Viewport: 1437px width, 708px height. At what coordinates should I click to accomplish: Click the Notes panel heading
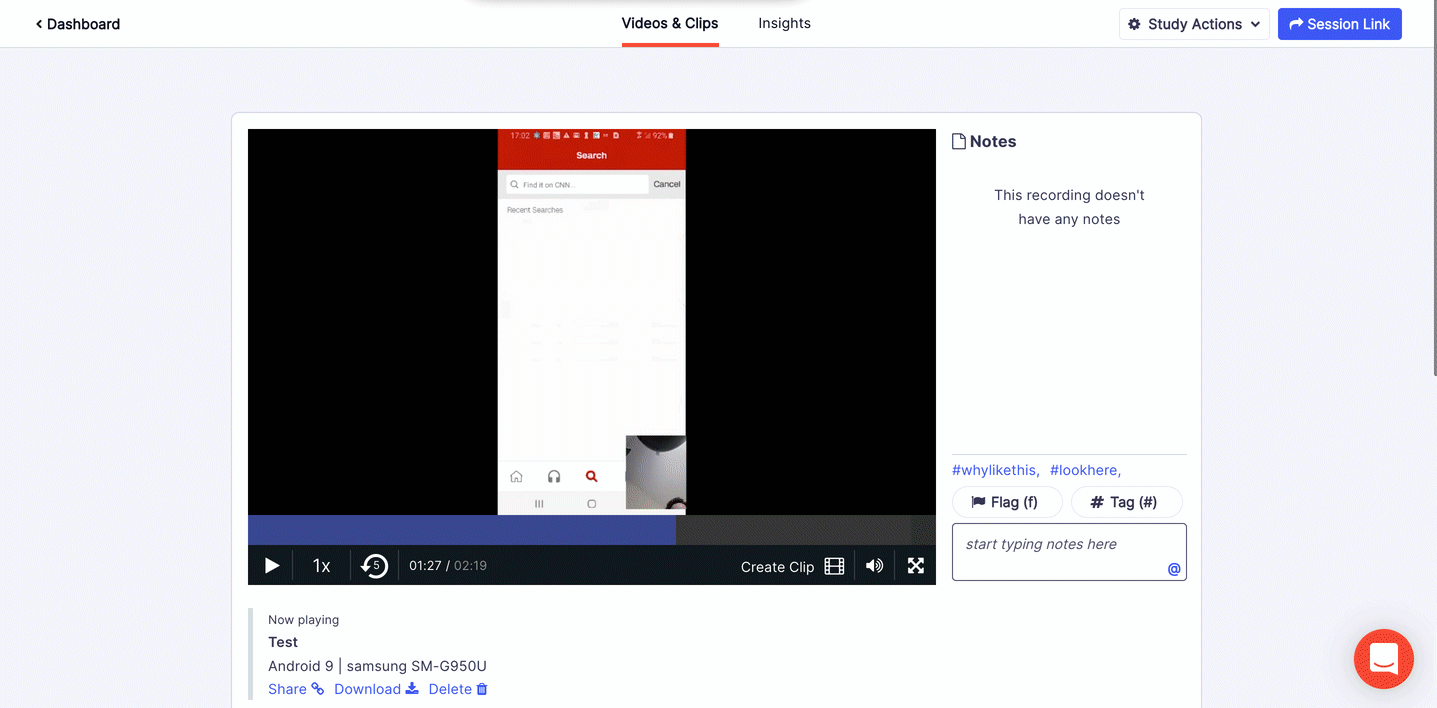click(984, 142)
